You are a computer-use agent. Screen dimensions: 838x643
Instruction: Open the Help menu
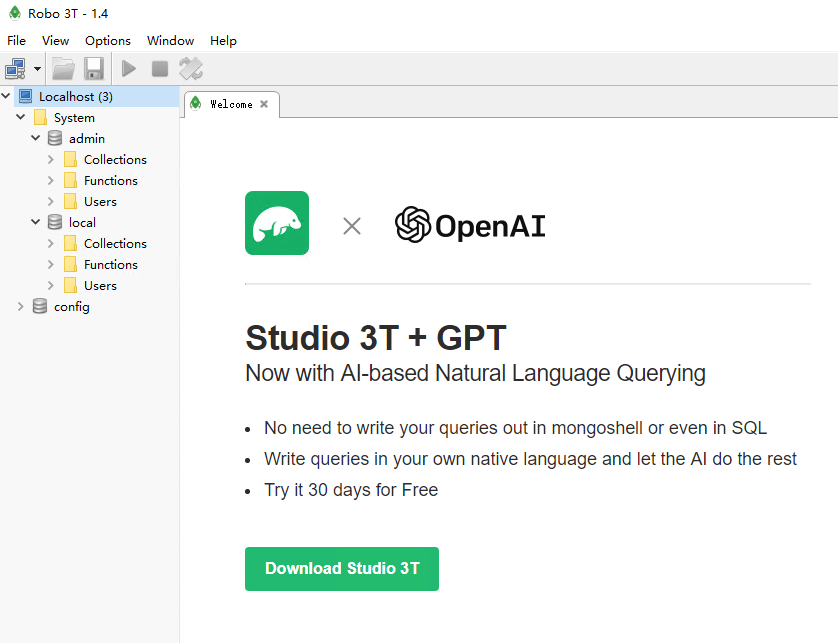click(x=223, y=41)
